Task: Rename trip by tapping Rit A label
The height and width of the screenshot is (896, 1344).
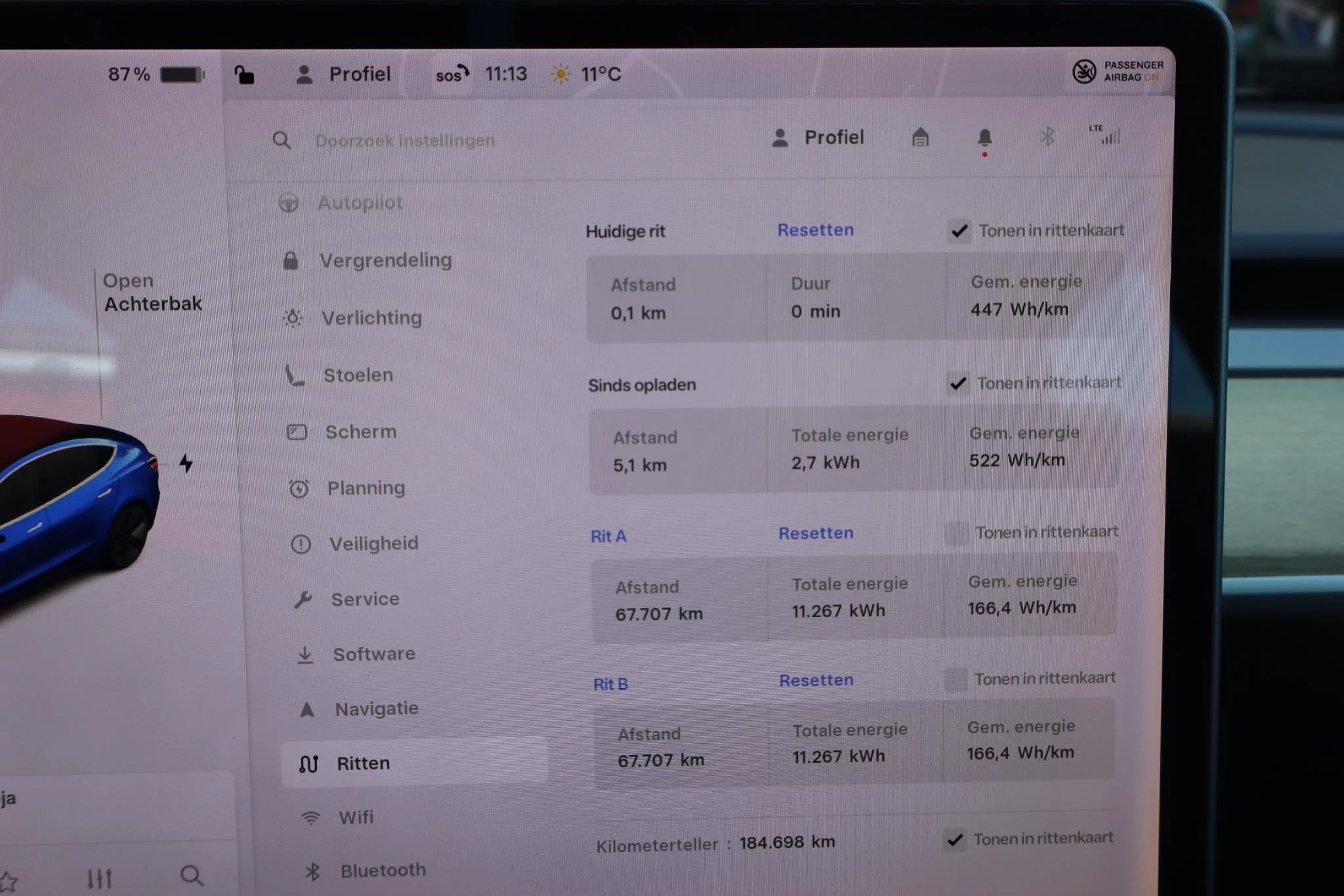Action: click(608, 536)
